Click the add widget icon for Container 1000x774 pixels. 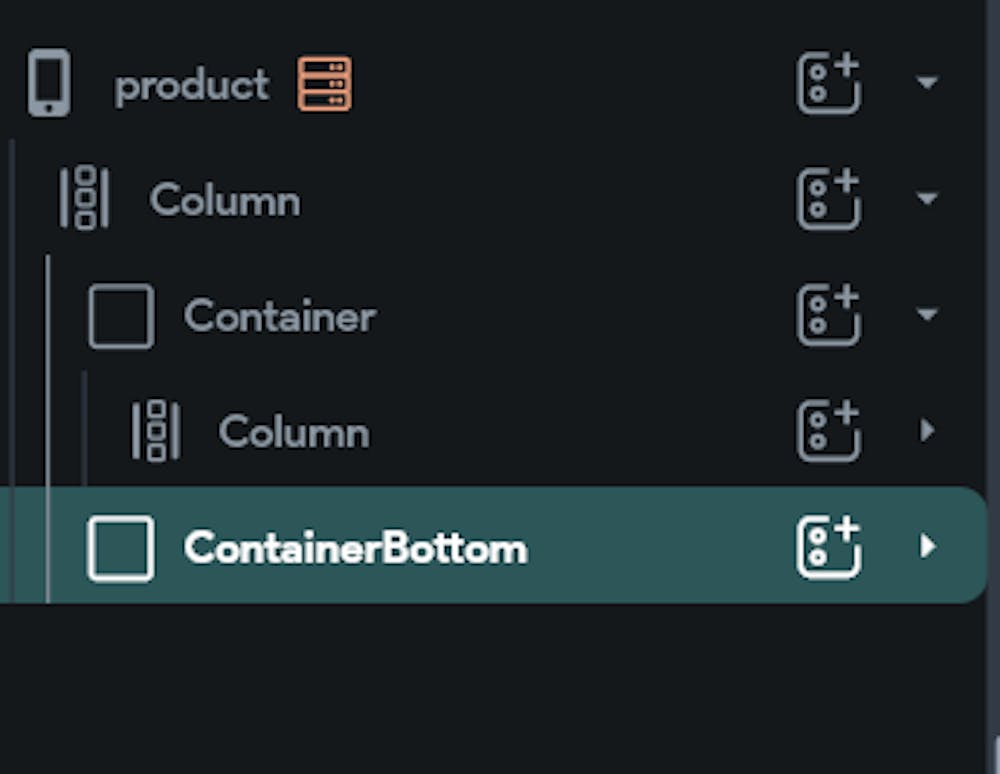(828, 315)
